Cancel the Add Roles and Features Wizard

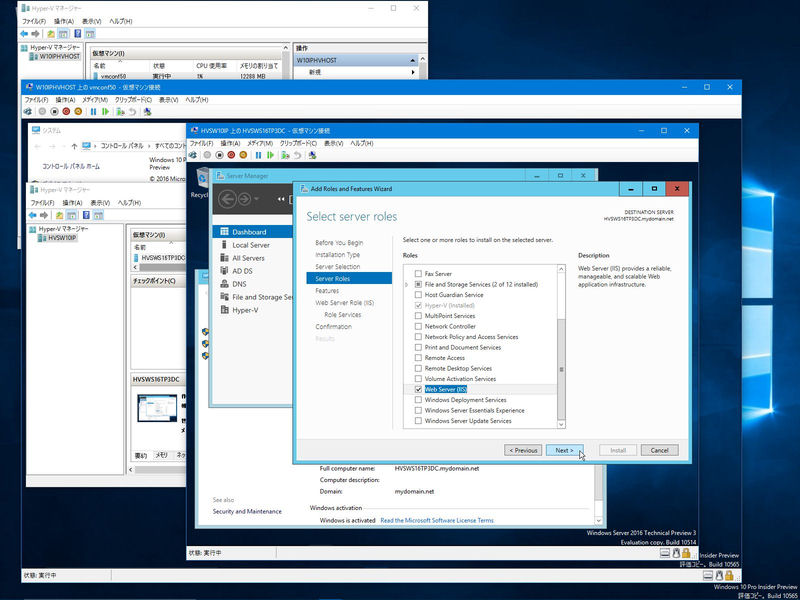tap(660, 451)
